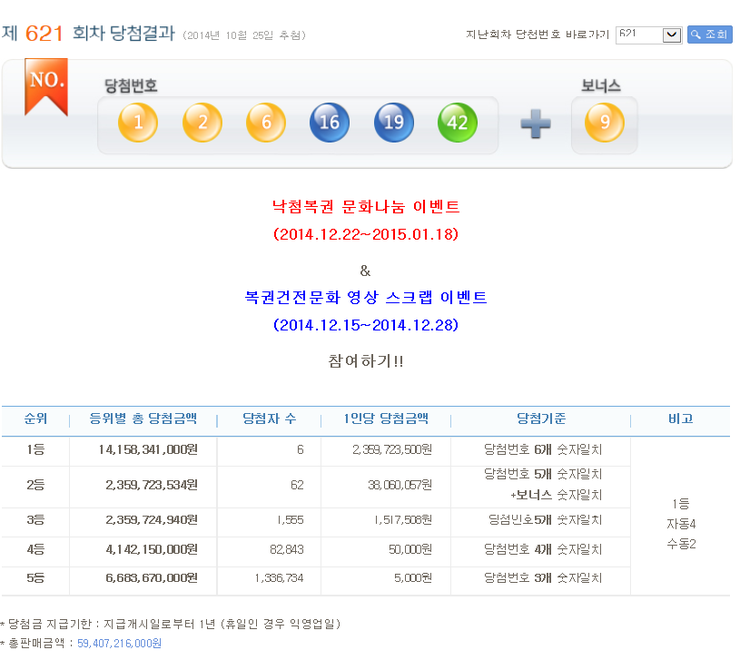Click per-person prize 2,359,723,500원
The height and width of the screenshot is (660, 740).
(x=392, y=449)
